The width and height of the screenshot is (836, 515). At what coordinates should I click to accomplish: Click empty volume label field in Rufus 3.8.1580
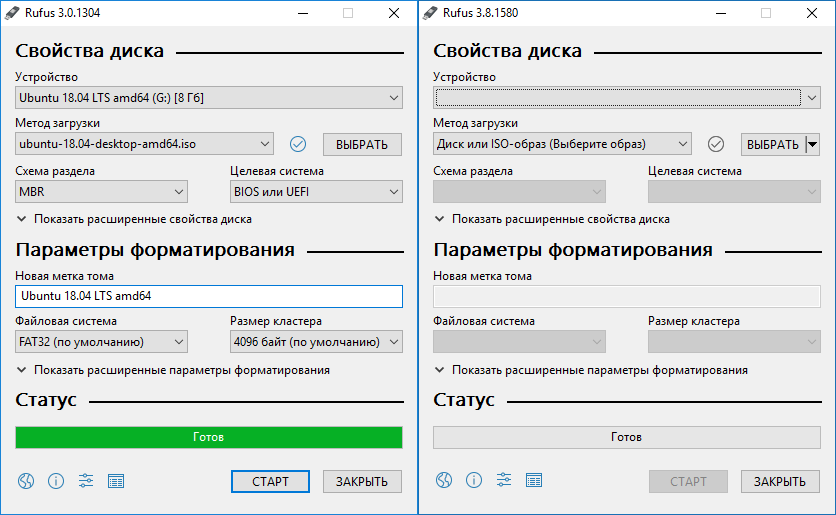626,296
